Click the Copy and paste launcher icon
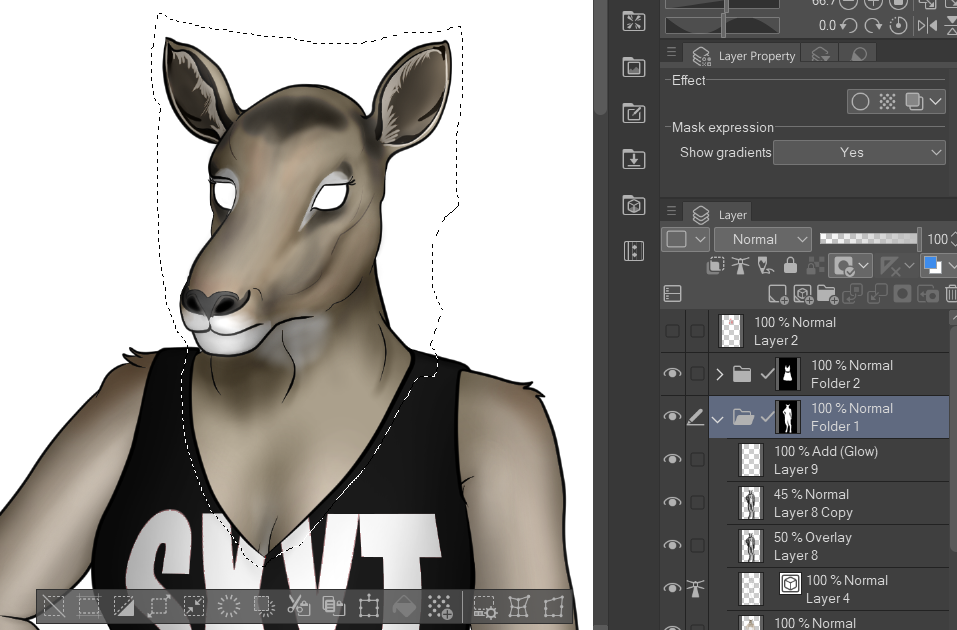 click(334, 606)
